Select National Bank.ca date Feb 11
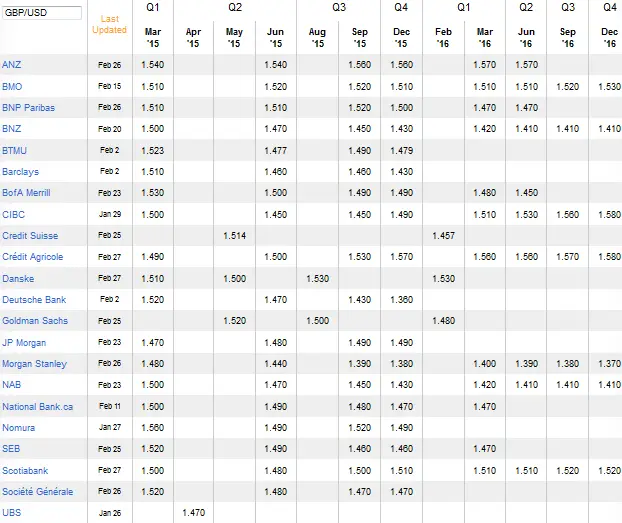 pyautogui.click(x=110, y=406)
